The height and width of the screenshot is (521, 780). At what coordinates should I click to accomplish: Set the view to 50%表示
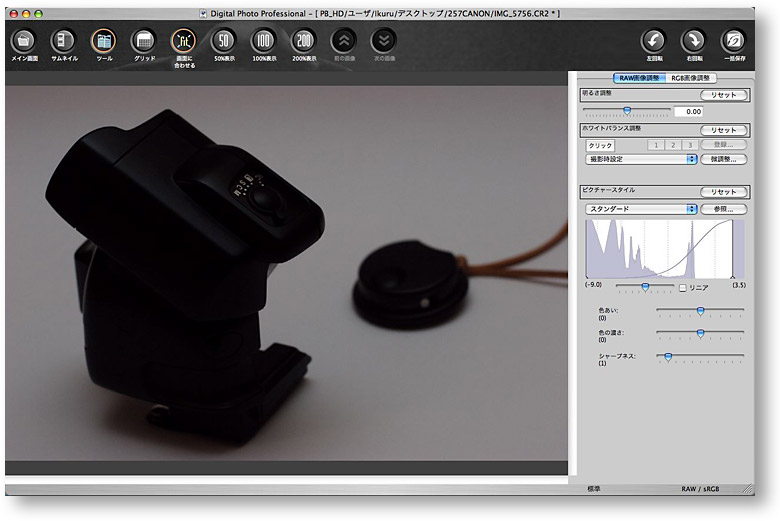(x=224, y=41)
